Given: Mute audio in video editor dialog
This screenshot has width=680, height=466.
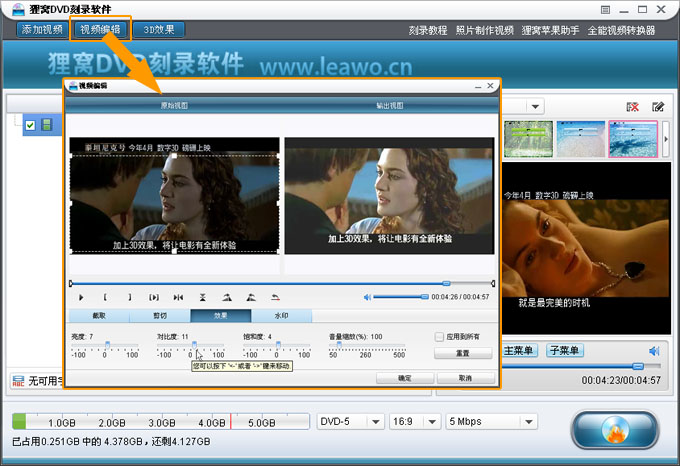Looking at the screenshot, I should 367,297.
